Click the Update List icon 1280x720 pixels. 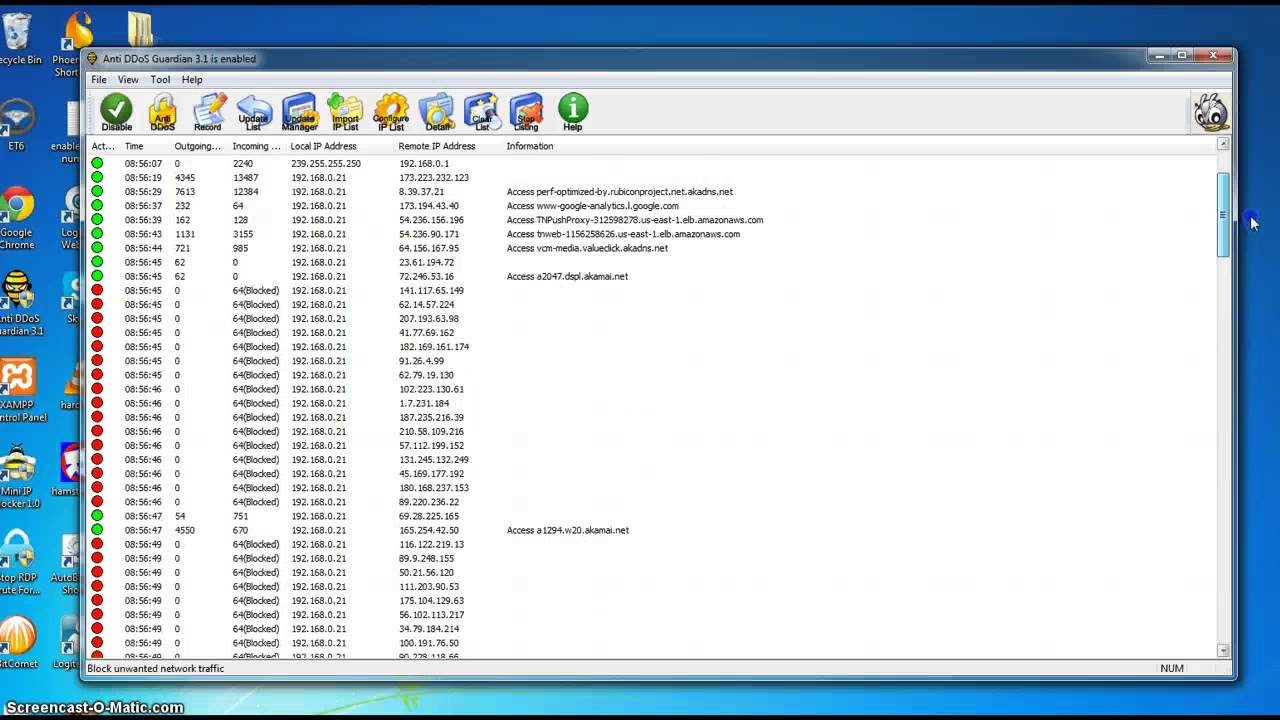[254, 112]
